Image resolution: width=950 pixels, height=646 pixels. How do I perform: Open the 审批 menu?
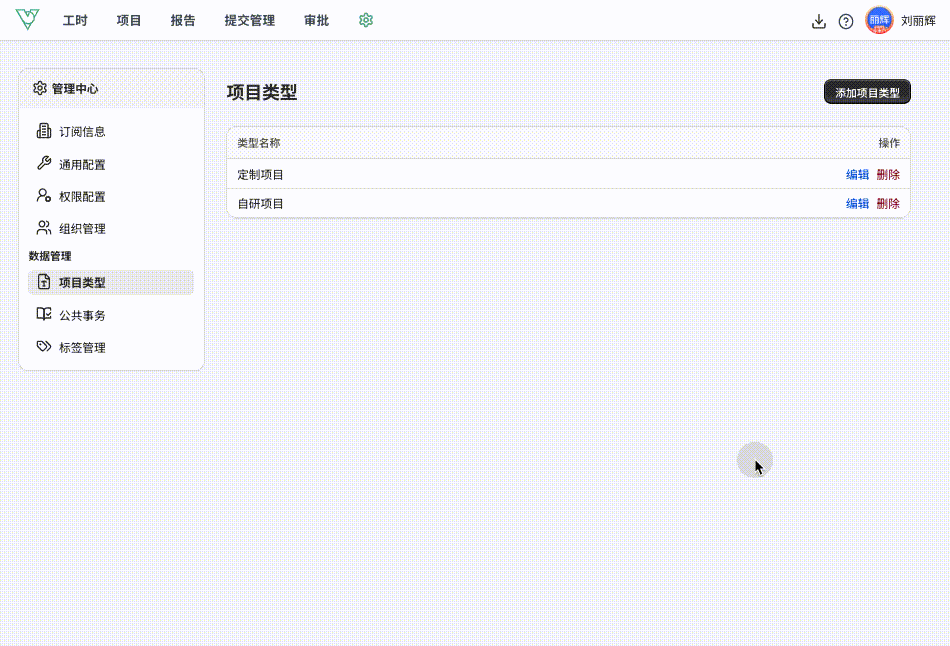coord(316,21)
